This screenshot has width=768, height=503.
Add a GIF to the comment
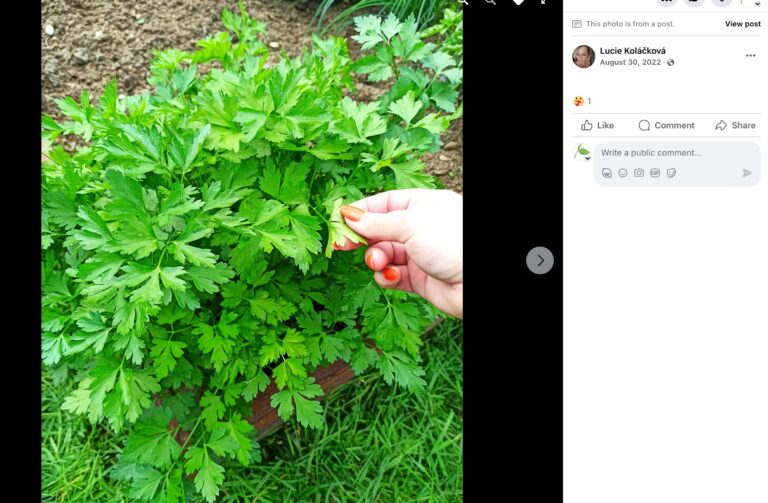click(x=655, y=173)
